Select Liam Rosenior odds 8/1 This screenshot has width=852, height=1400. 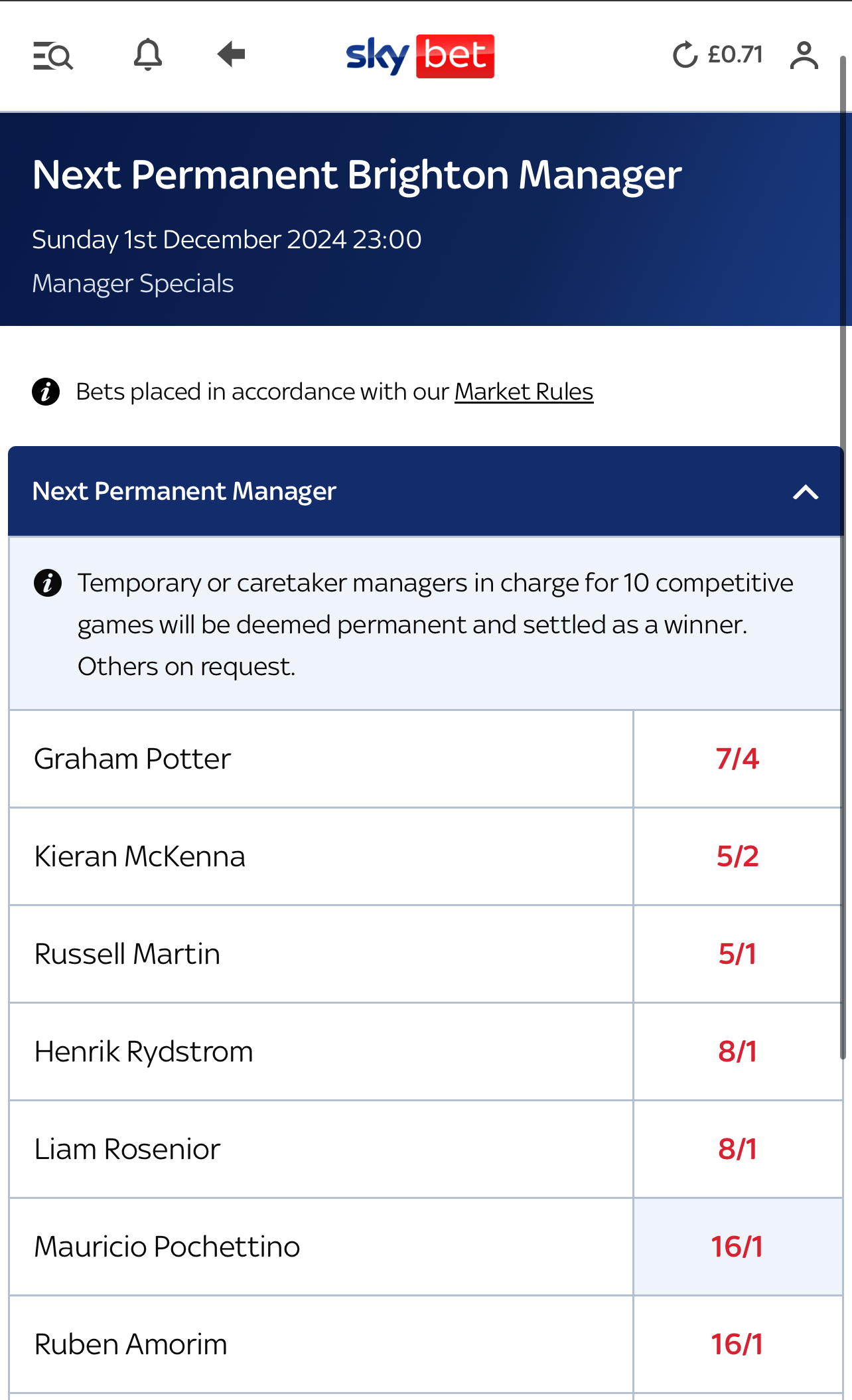(737, 1149)
